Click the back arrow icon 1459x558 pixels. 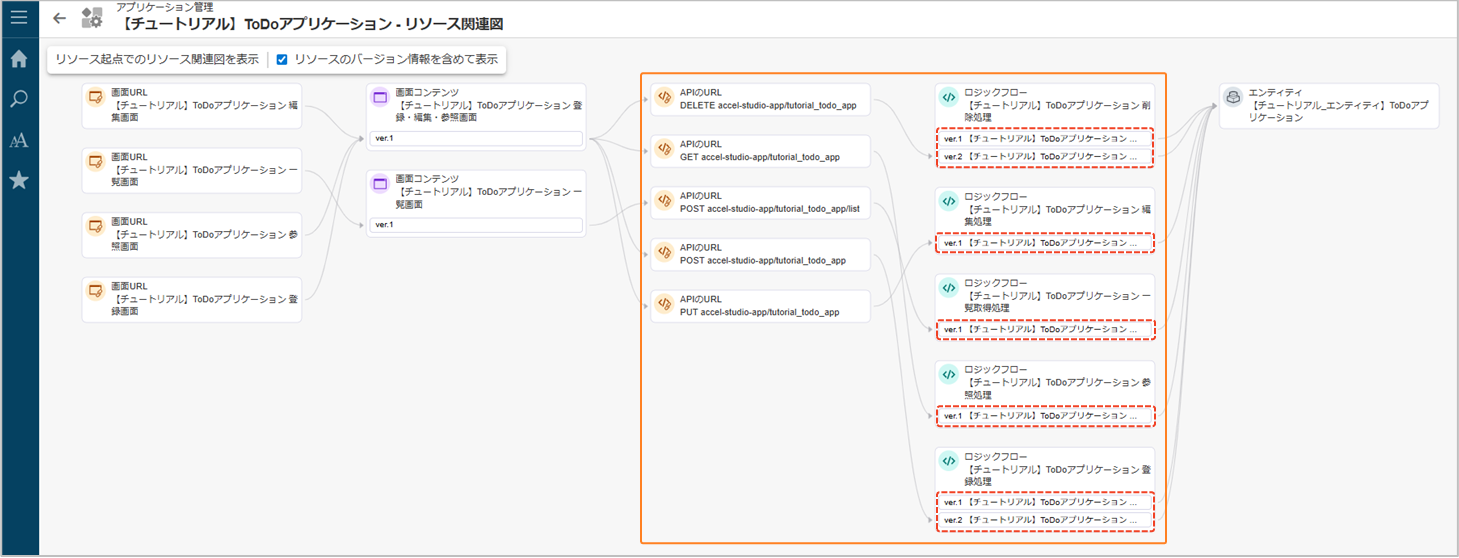tap(59, 19)
